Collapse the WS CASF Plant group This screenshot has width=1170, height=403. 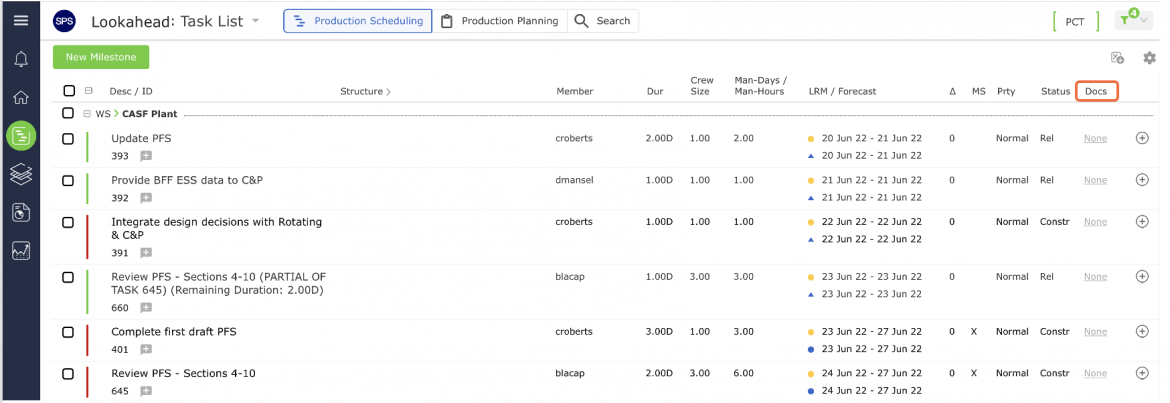(87, 113)
